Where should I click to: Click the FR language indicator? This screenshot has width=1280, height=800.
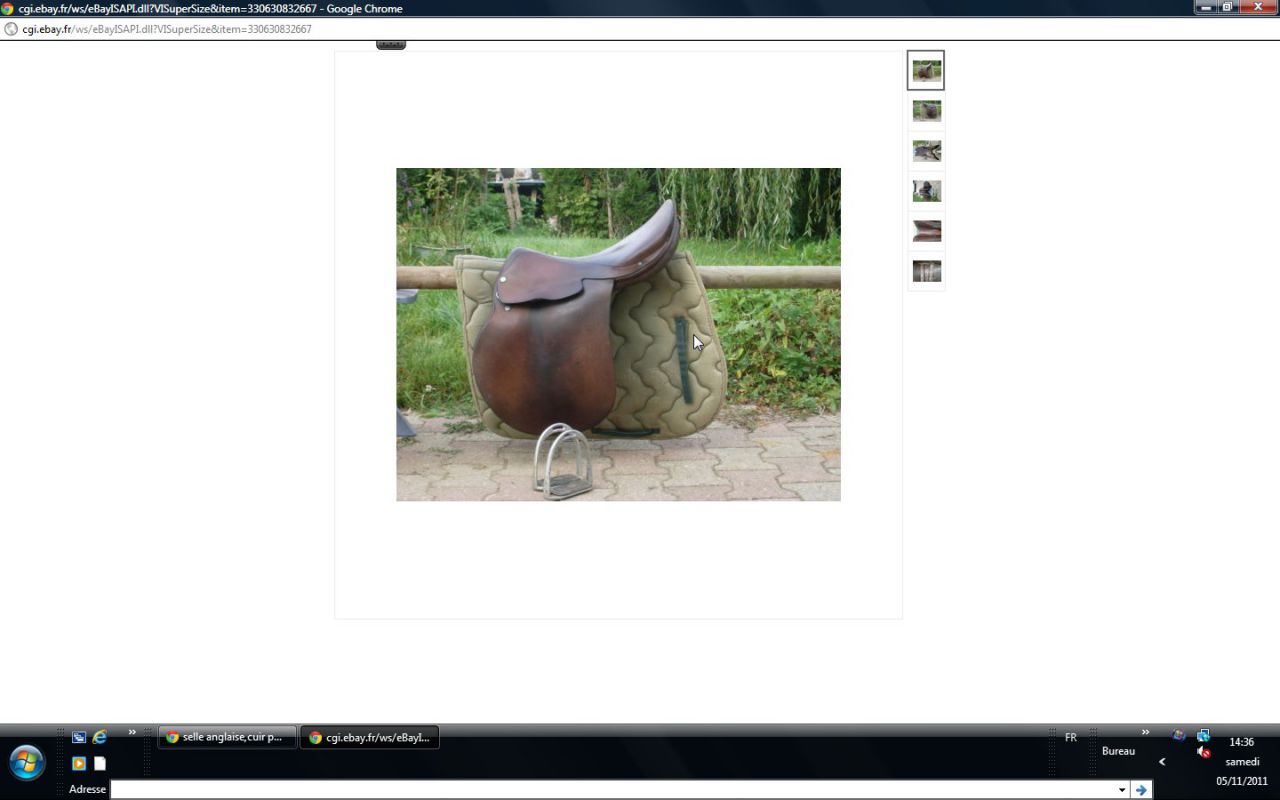[1071, 737]
